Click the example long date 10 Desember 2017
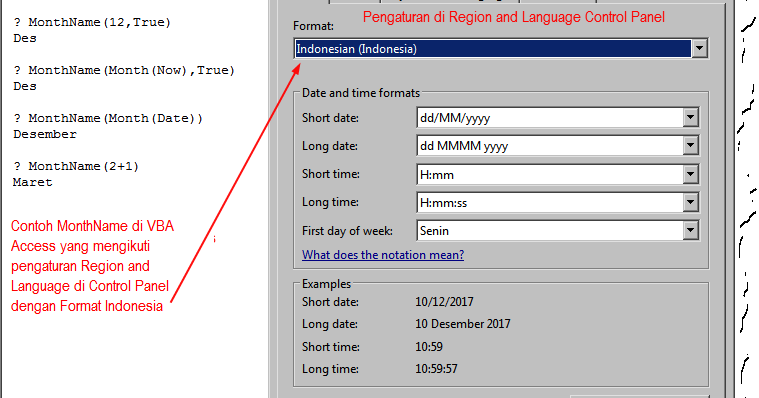The height and width of the screenshot is (398, 759). point(463,324)
